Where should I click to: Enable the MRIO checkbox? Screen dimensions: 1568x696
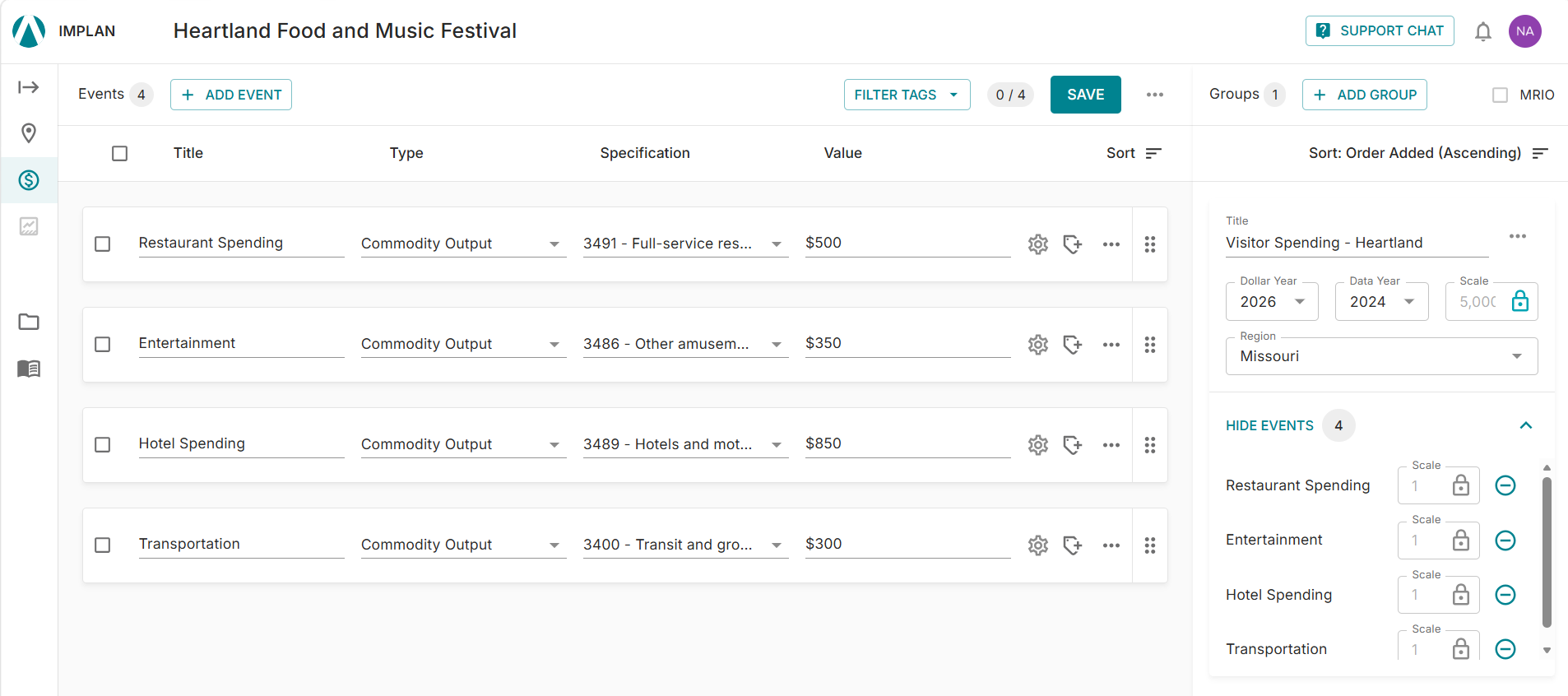(1501, 95)
